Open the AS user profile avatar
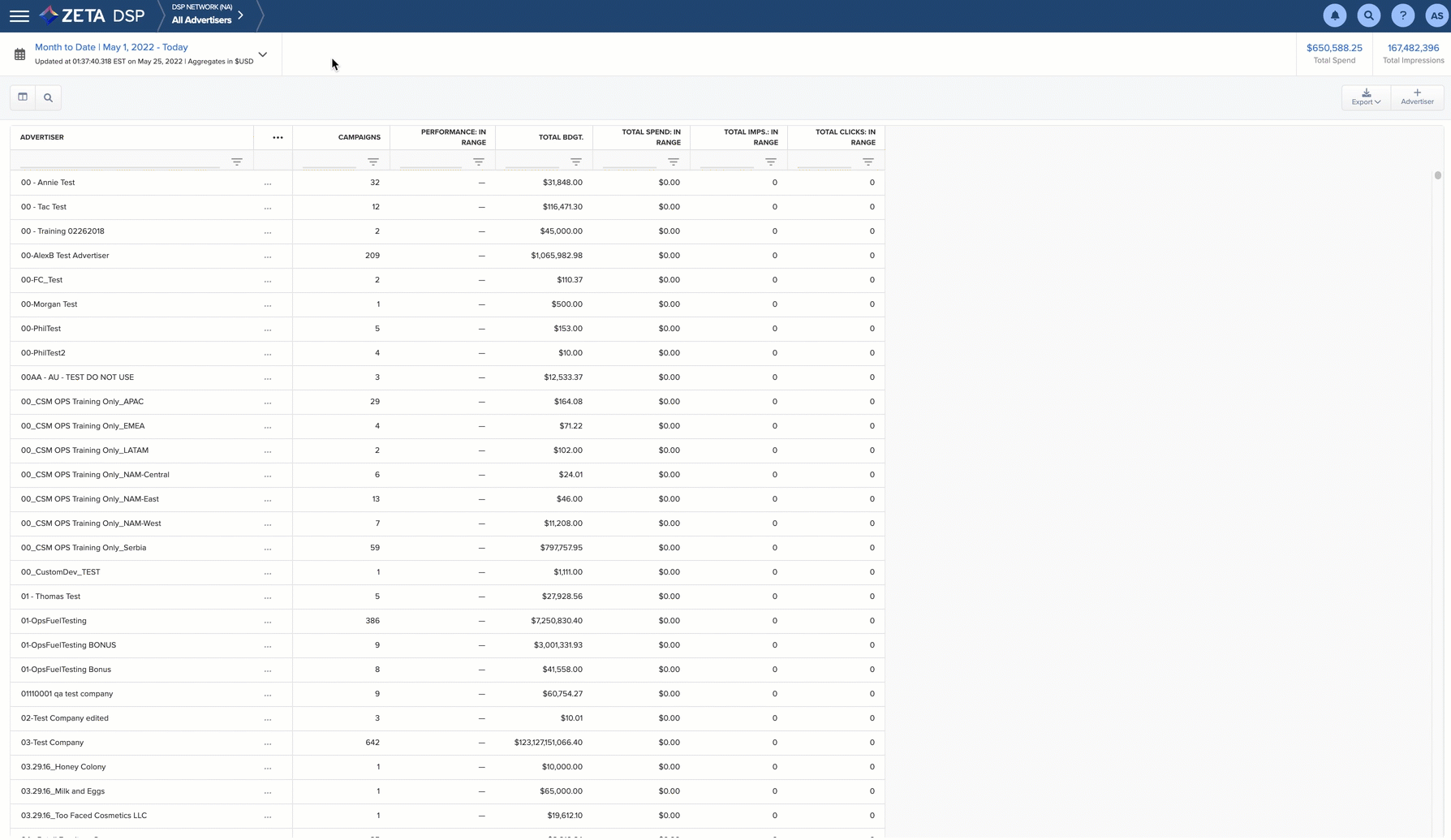This screenshot has height=840, width=1451. point(1436,15)
